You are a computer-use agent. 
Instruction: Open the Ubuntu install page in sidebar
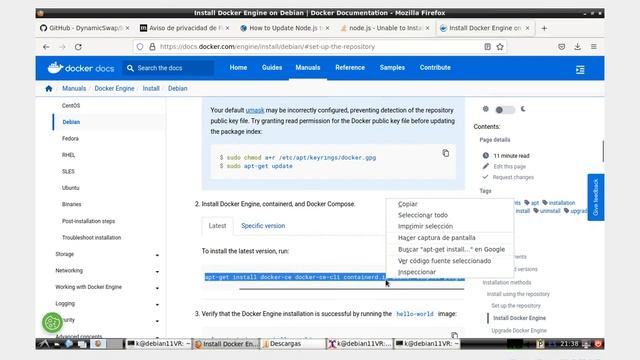71,188
